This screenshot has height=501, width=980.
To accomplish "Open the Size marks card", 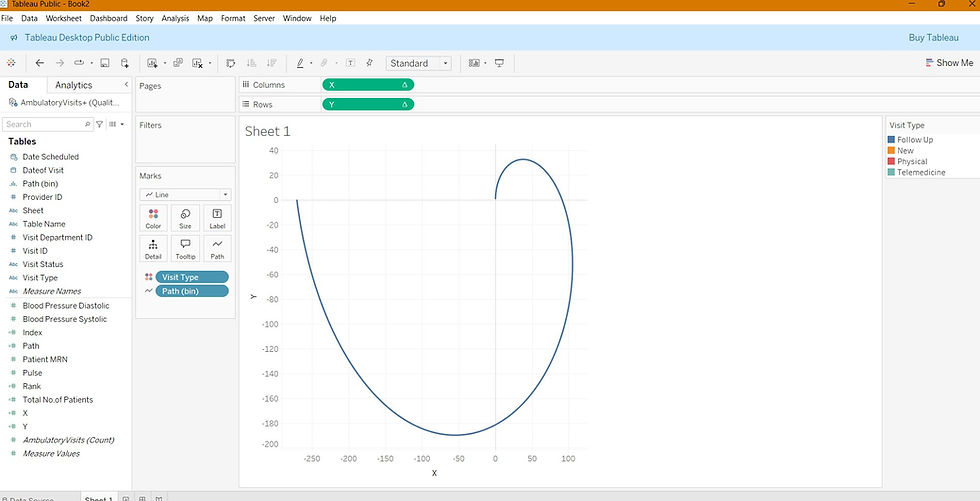I will pos(185,218).
